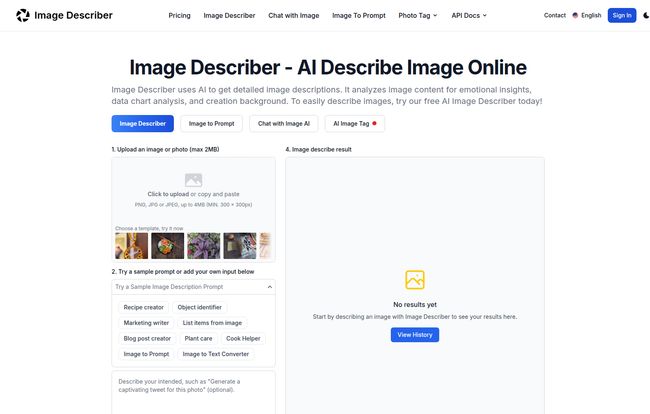Click the 'Image Describer' site title text

[73, 15]
